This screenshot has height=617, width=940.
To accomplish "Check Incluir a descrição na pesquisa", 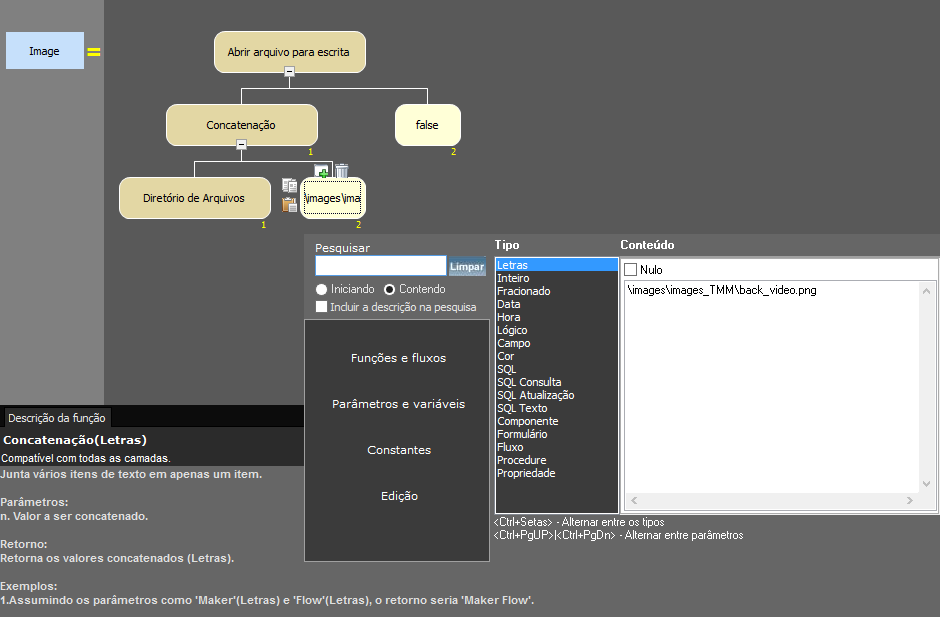I will pyautogui.click(x=322, y=307).
